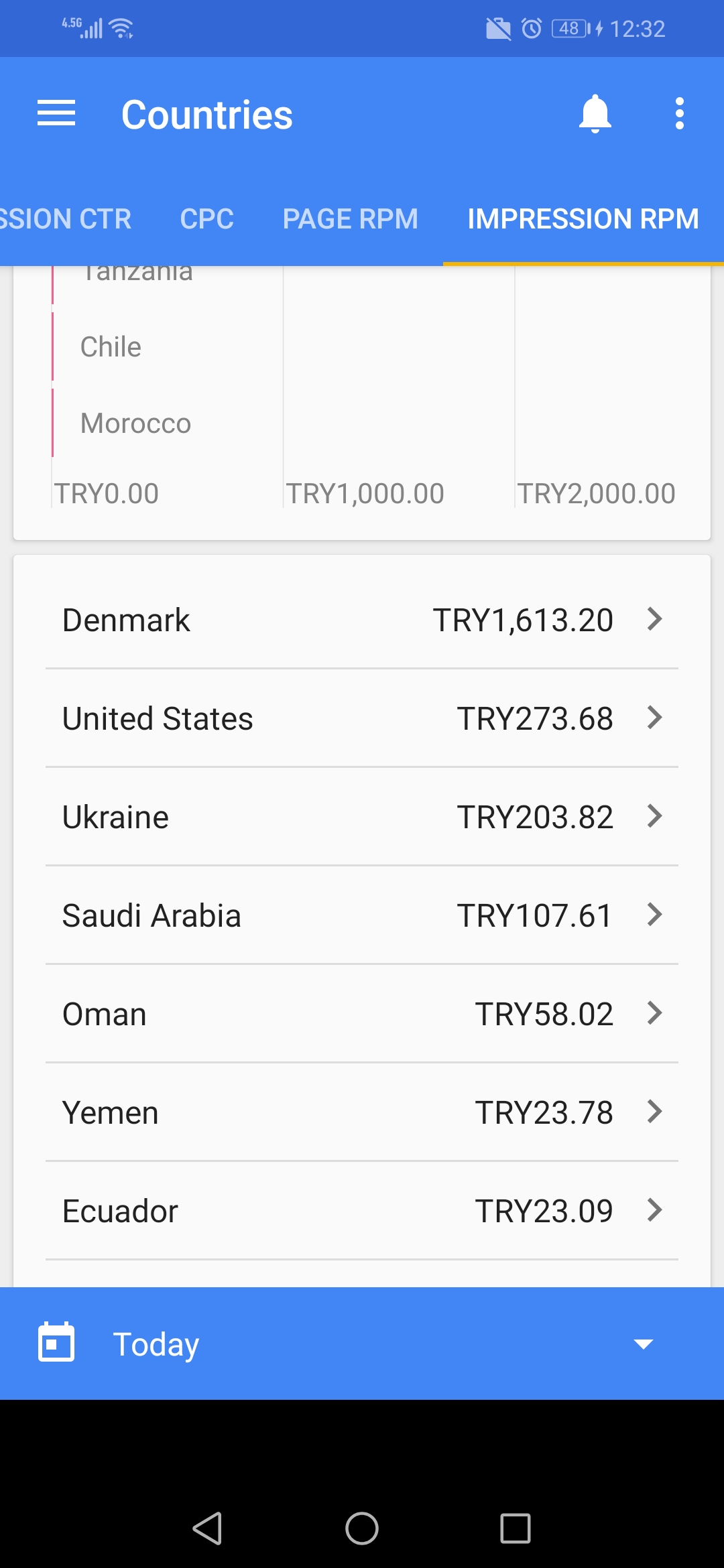Viewport: 724px width, 1568px height.
Task: Select the IMPRESSION RPM tab
Action: click(583, 219)
